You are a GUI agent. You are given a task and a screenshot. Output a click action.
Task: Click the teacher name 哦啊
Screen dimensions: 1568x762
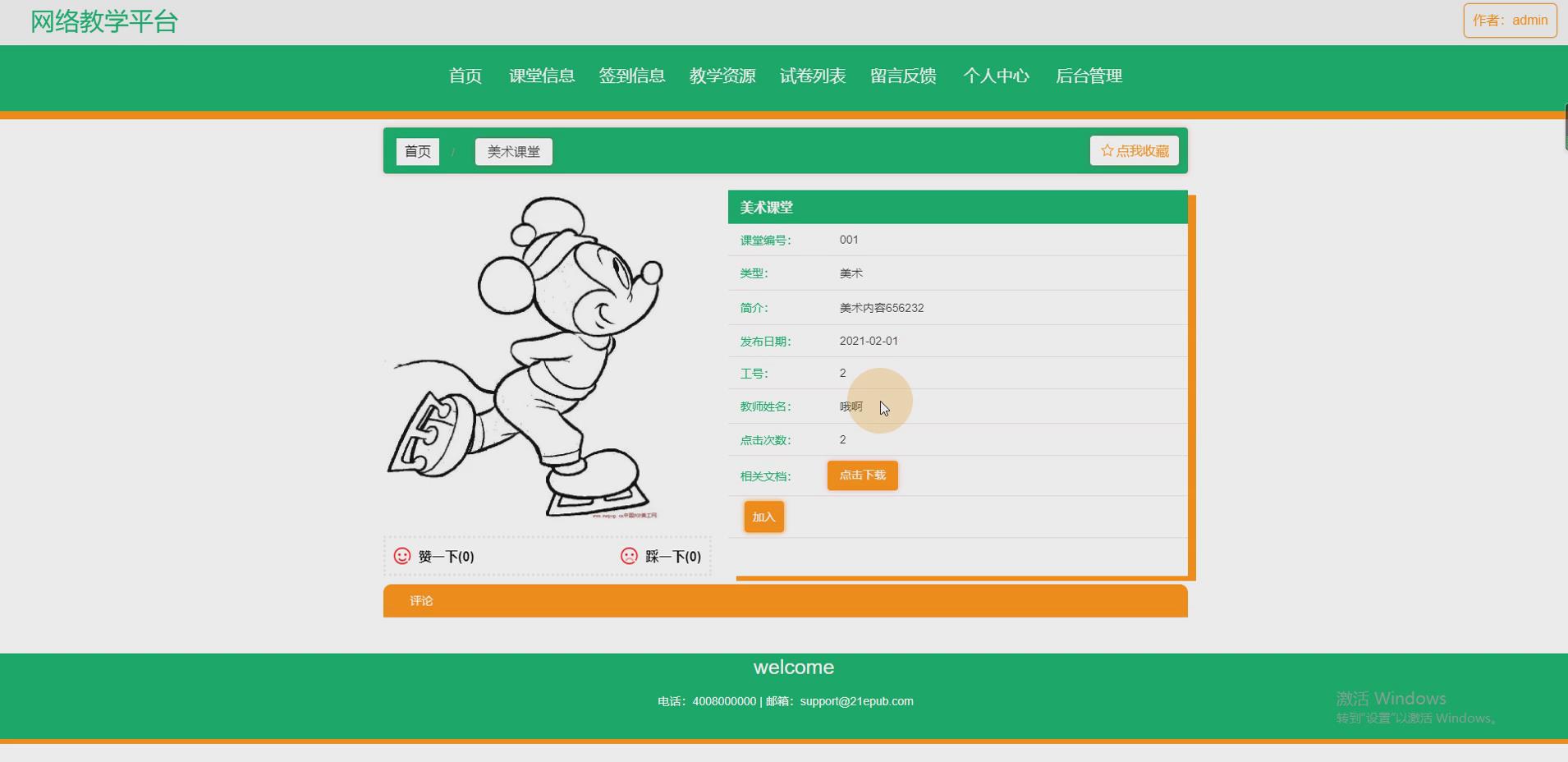[x=851, y=406]
